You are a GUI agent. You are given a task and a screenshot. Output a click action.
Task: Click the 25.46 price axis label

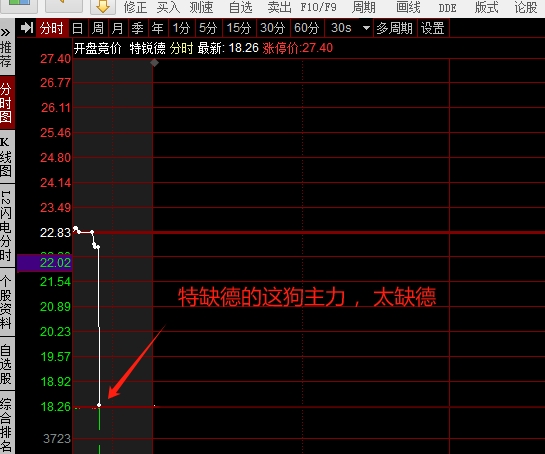point(55,132)
